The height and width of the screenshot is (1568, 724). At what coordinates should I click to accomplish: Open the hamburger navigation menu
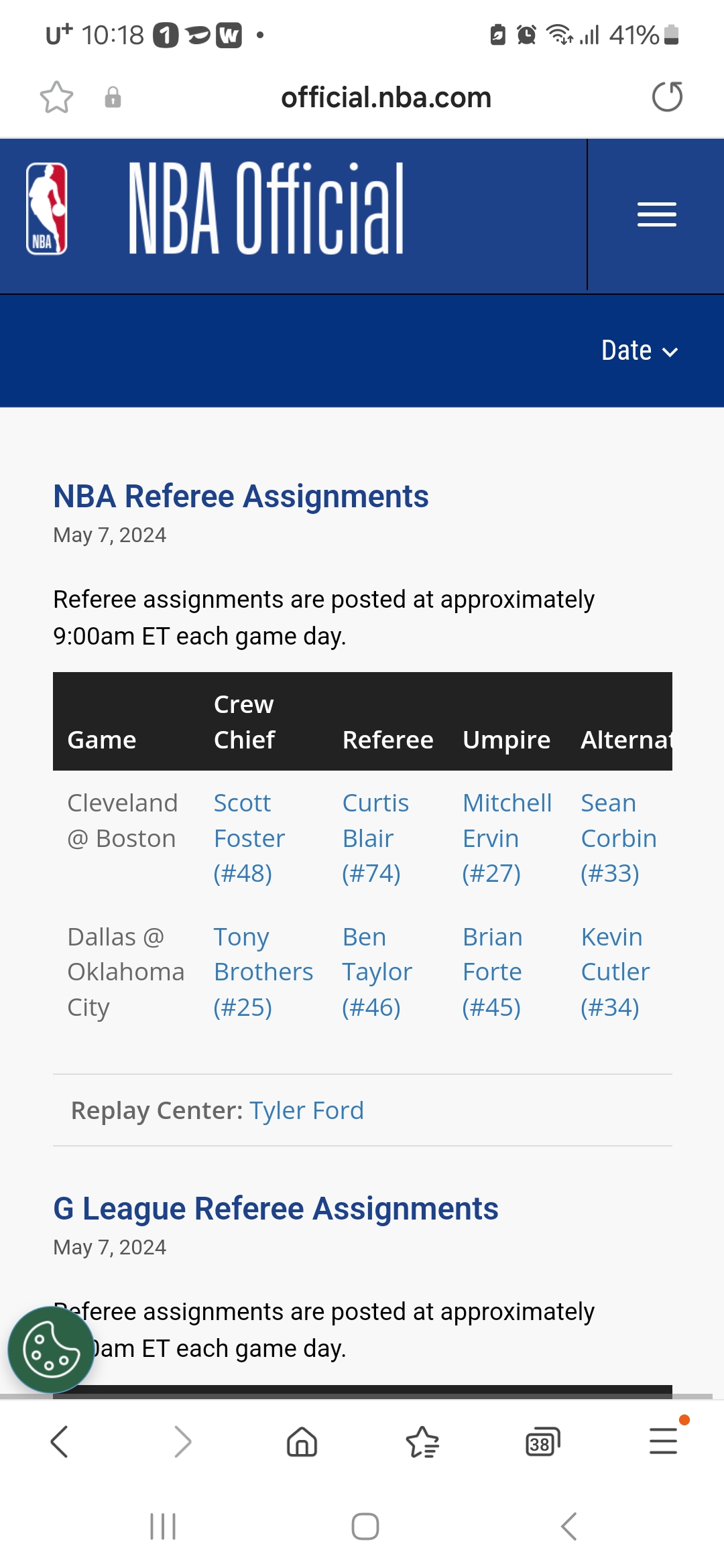(x=656, y=214)
